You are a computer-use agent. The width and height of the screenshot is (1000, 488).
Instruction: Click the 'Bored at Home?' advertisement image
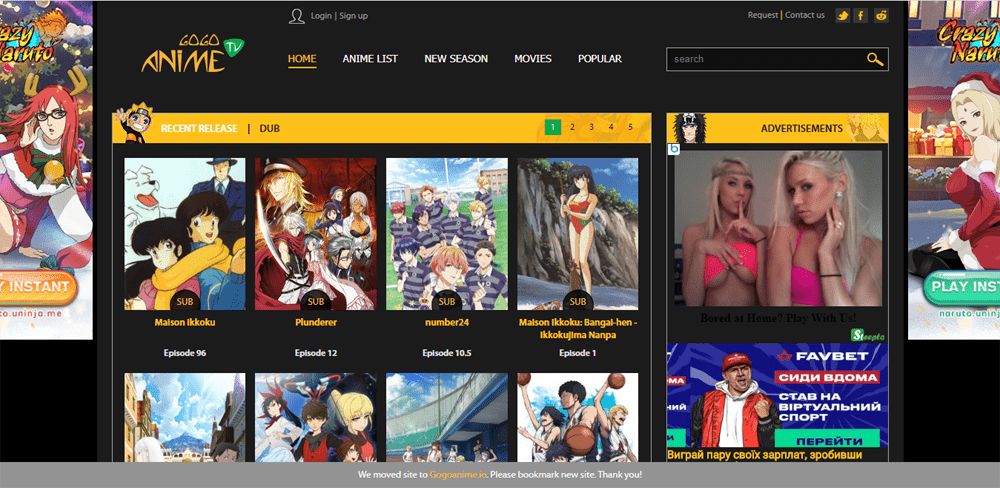coord(778,228)
